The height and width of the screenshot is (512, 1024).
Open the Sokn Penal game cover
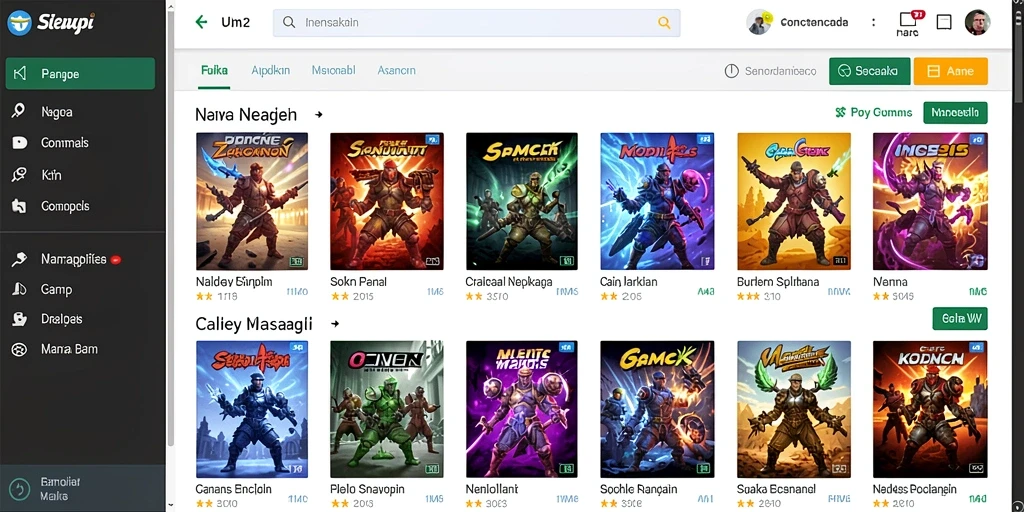pyautogui.click(x=387, y=201)
